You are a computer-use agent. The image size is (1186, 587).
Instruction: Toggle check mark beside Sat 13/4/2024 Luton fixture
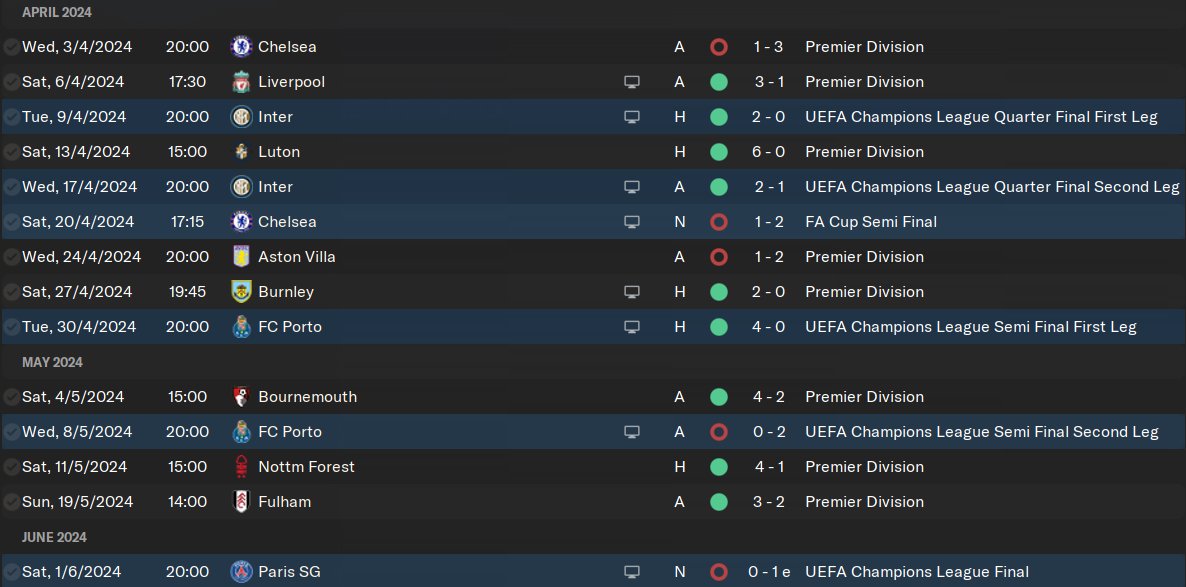point(11,152)
